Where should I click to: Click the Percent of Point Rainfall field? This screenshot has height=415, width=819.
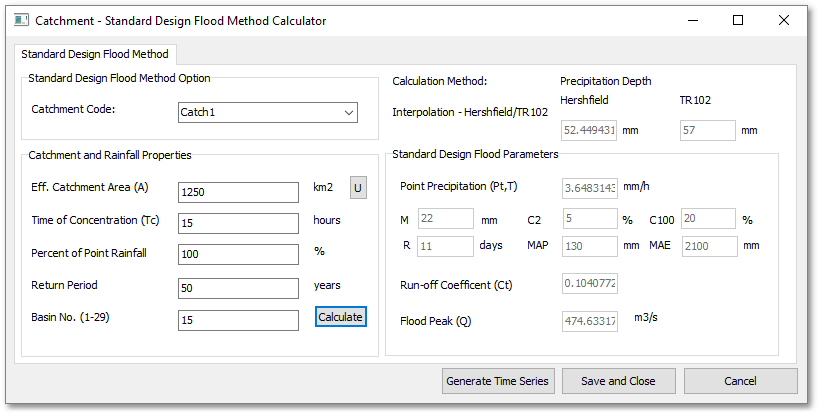[238, 254]
